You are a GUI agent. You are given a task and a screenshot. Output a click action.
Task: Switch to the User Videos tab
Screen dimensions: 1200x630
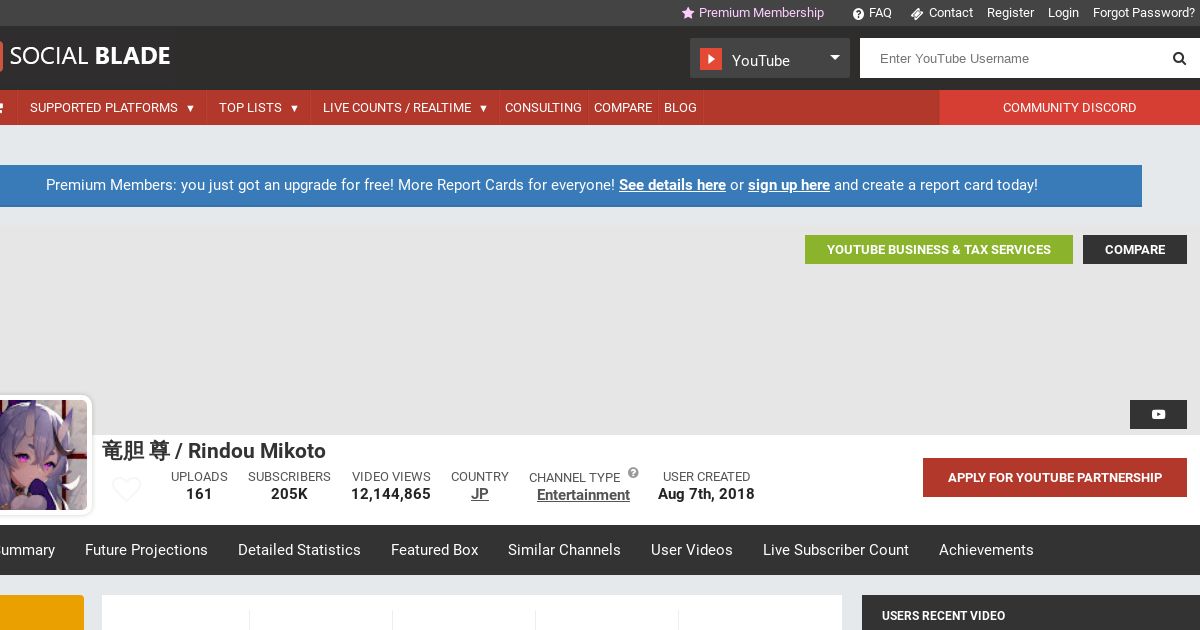coord(692,550)
